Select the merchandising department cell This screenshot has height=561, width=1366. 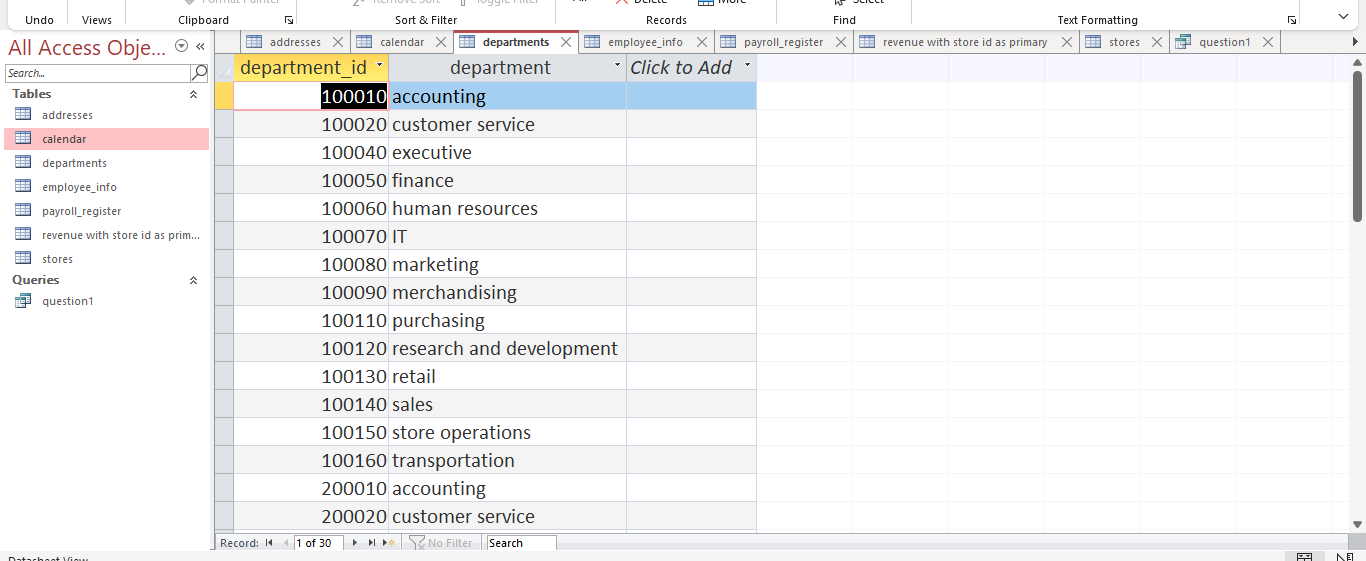click(x=507, y=293)
